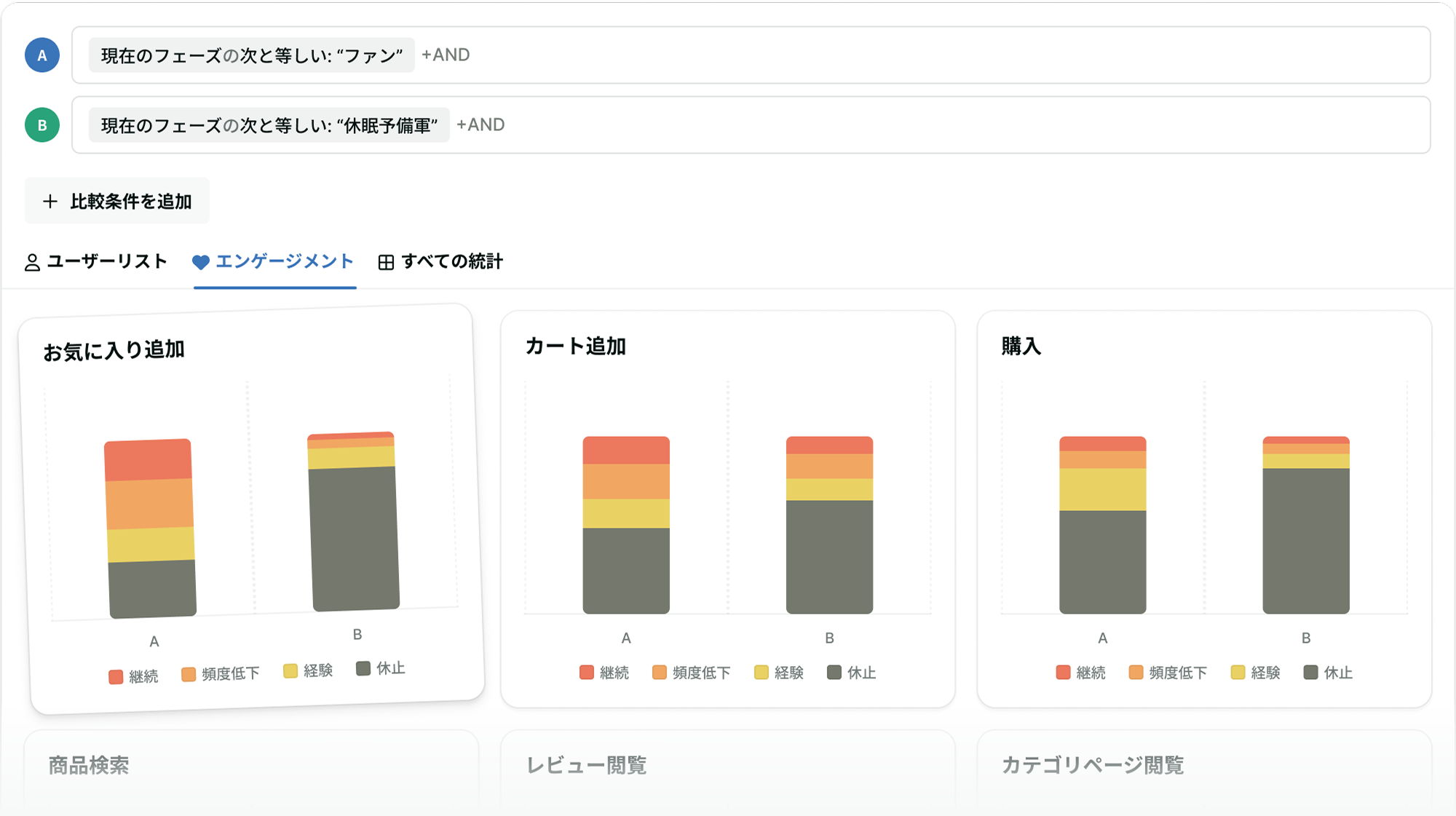1456x816 pixels.
Task: Open the "ファン" condition chip
Action: (252, 55)
